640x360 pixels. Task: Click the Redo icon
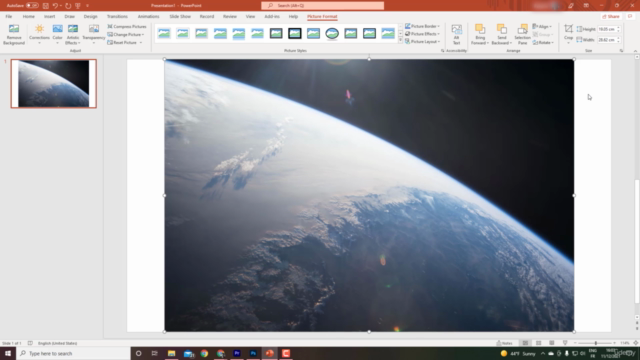click(x=68, y=6)
